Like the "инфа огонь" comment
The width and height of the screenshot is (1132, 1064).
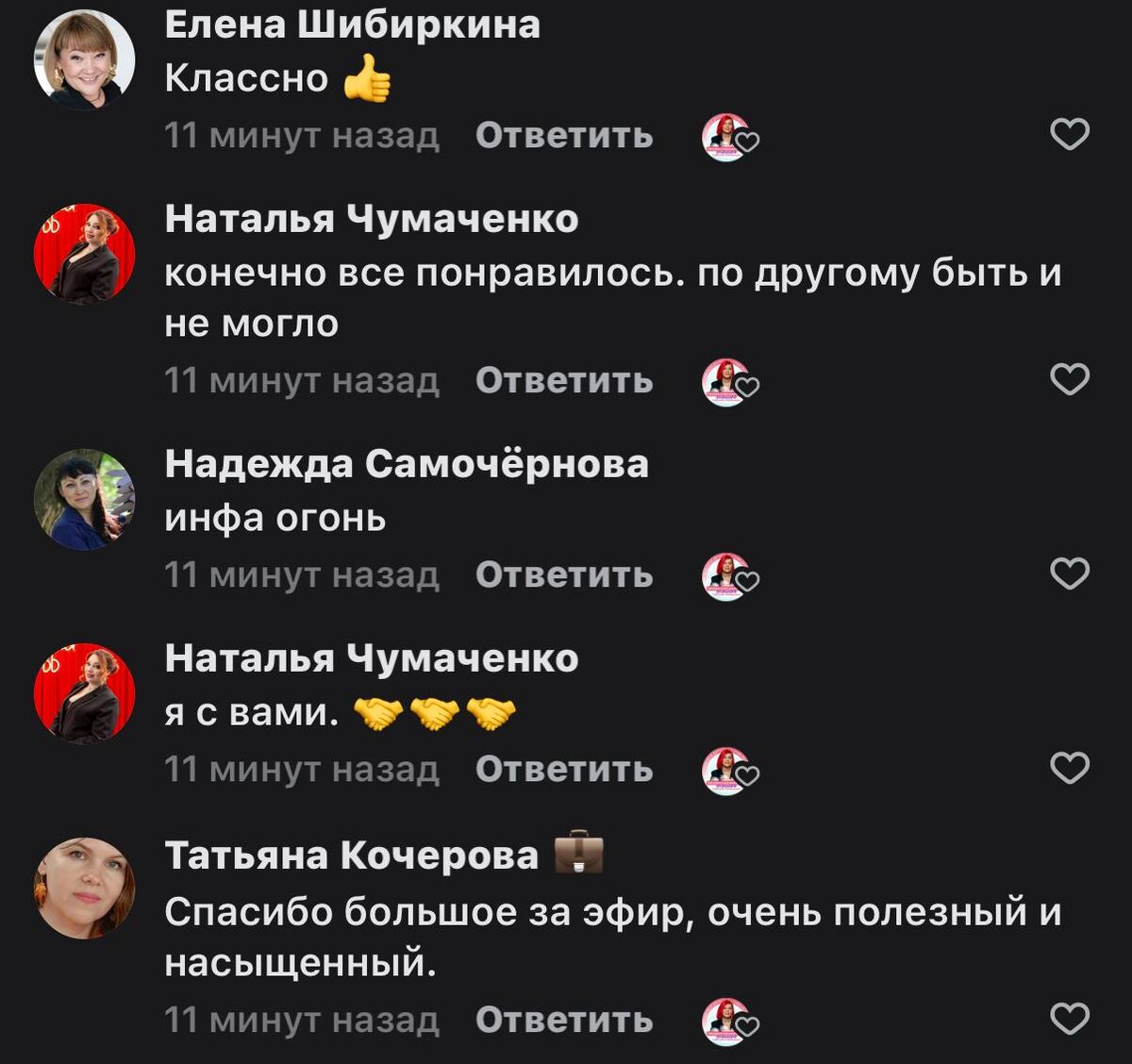(1070, 574)
